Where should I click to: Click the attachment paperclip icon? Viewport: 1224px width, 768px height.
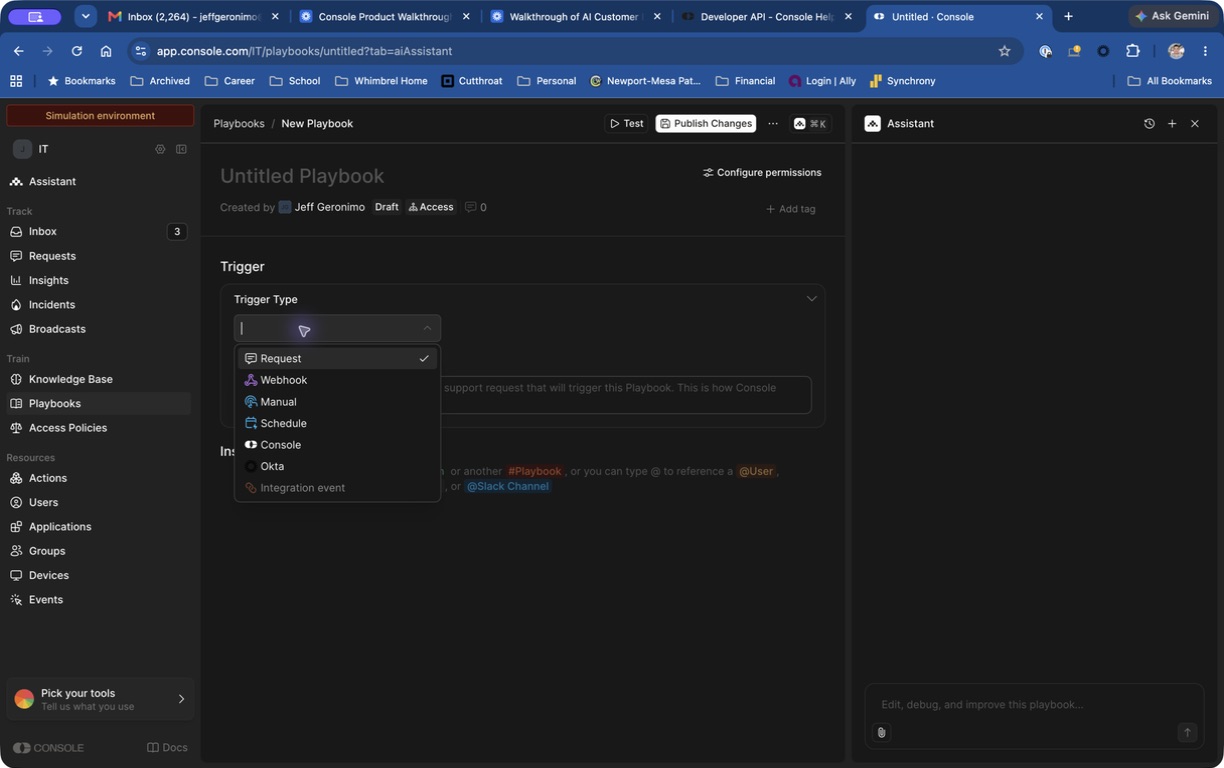881,733
